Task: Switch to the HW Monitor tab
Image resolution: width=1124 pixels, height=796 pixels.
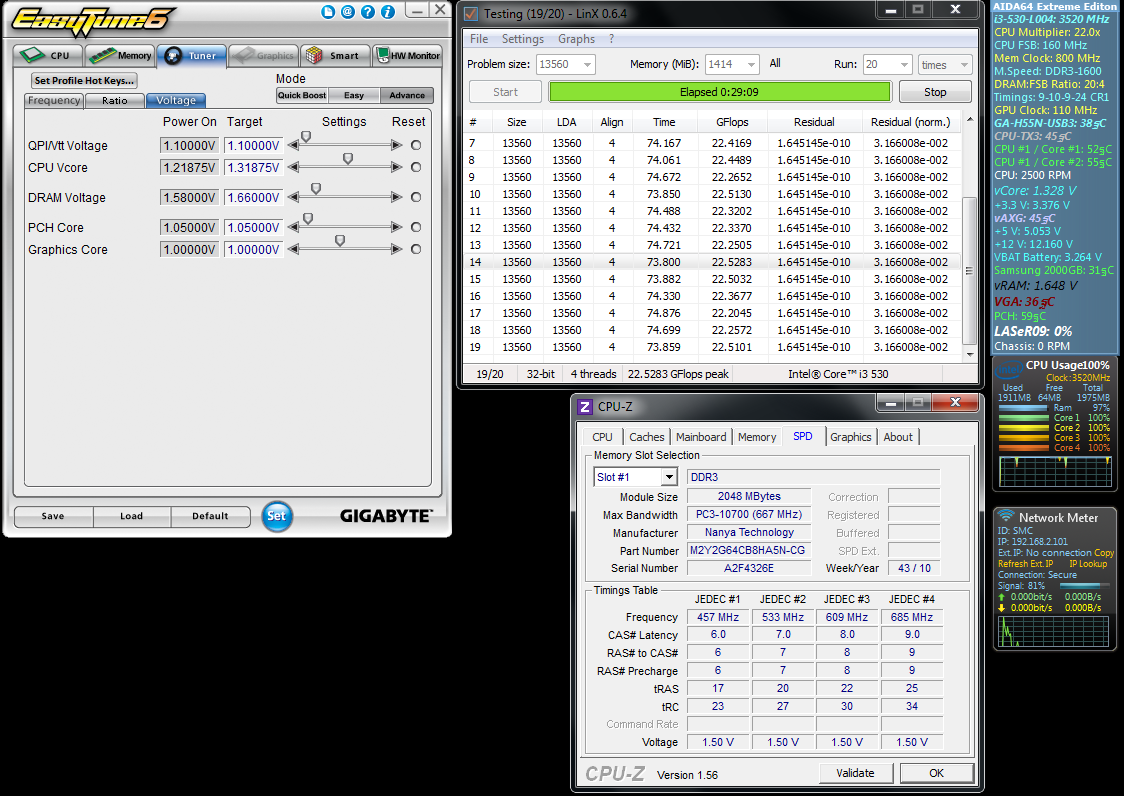Action: tap(408, 56)
